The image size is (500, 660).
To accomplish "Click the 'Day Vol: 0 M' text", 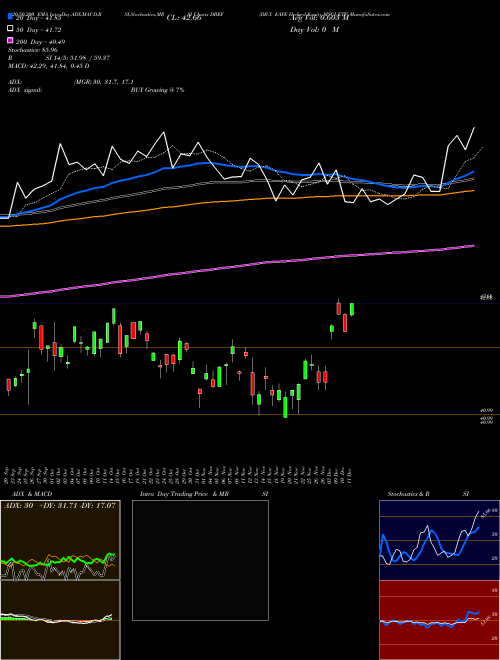I will (x=314, y=30).
